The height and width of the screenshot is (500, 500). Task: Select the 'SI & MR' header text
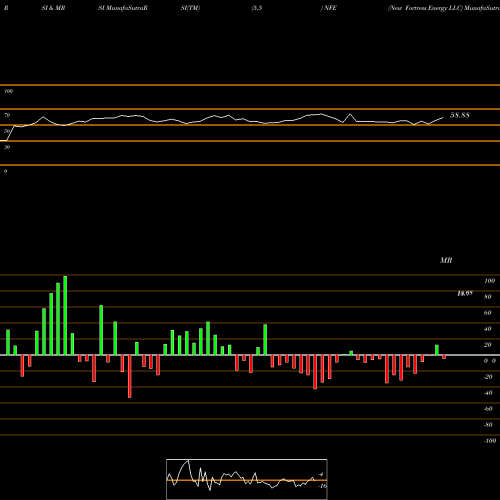pos(53,8)
